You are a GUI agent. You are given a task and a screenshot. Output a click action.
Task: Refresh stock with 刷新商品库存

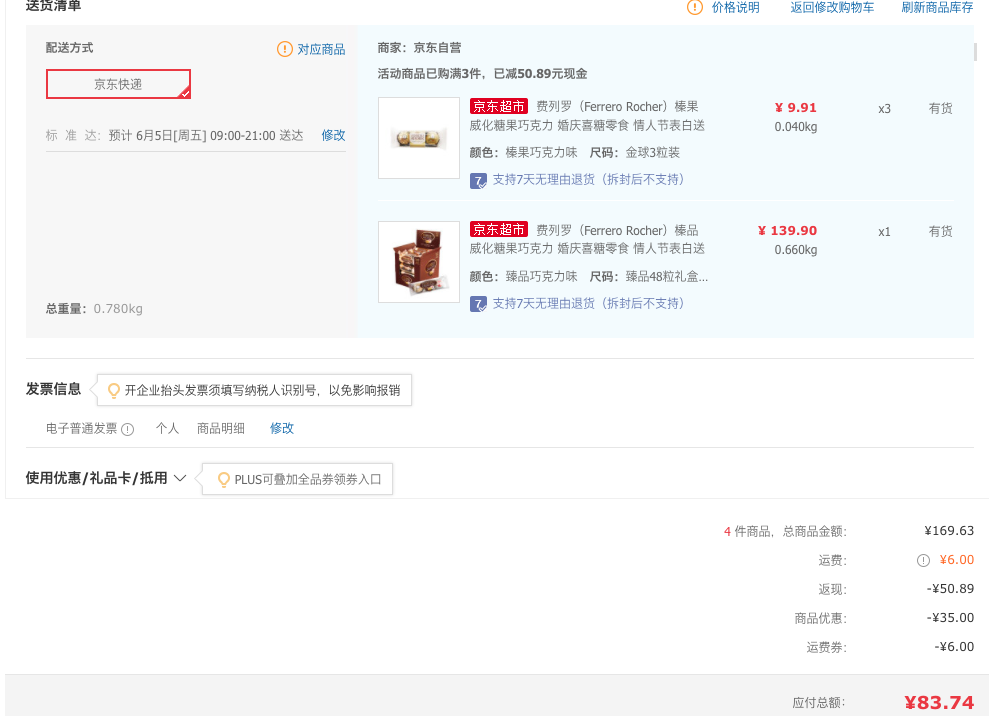pos(937,8)
